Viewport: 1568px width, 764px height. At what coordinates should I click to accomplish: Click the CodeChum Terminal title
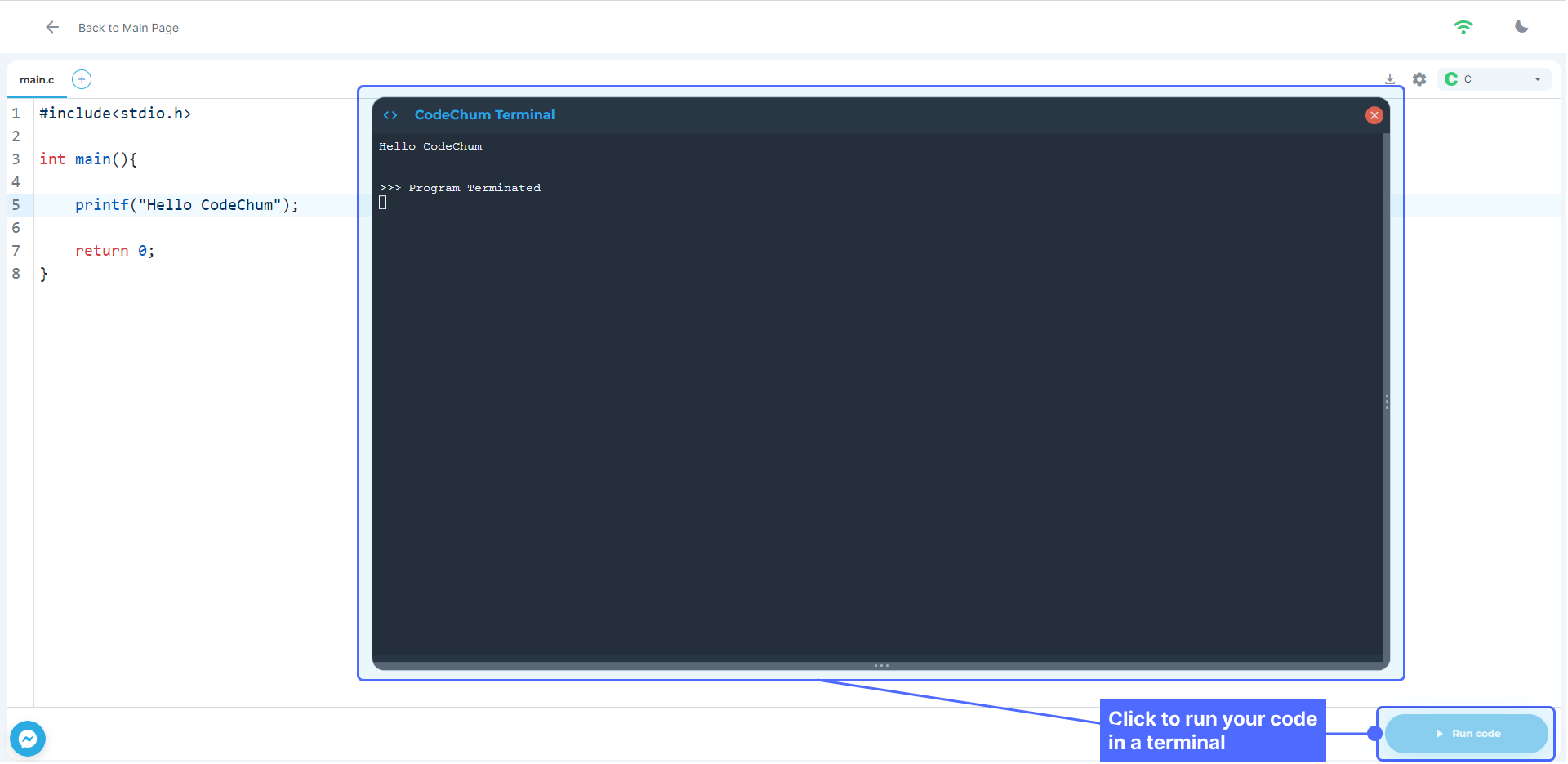[x=484, y=115]
